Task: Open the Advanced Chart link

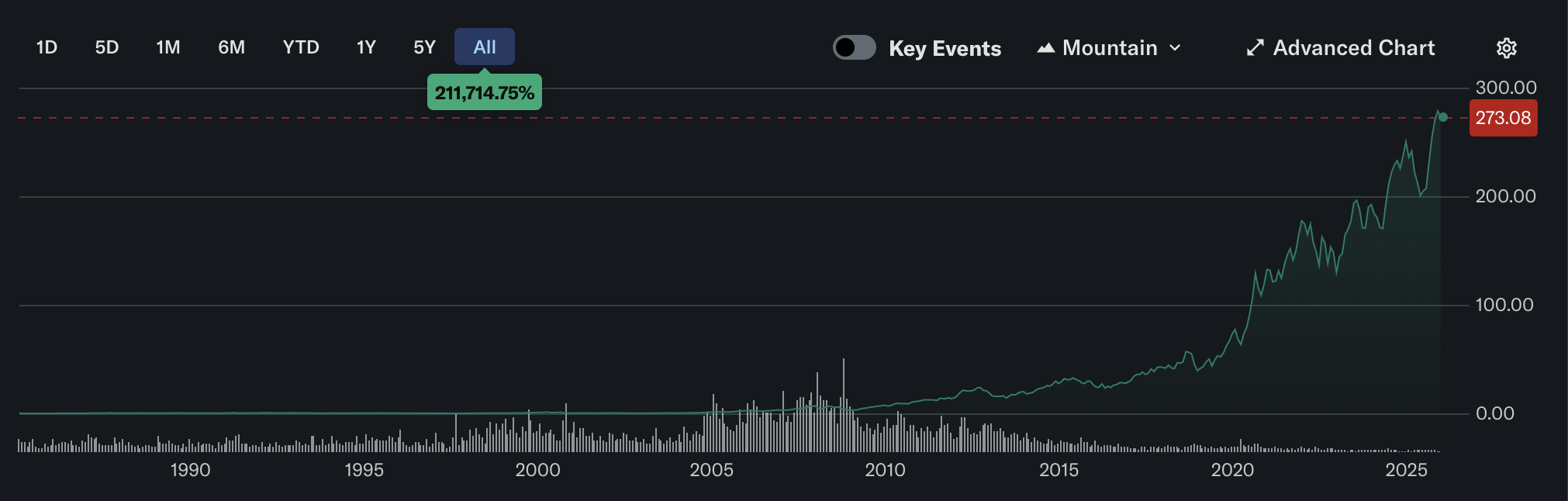Action: pos(1353,48)
